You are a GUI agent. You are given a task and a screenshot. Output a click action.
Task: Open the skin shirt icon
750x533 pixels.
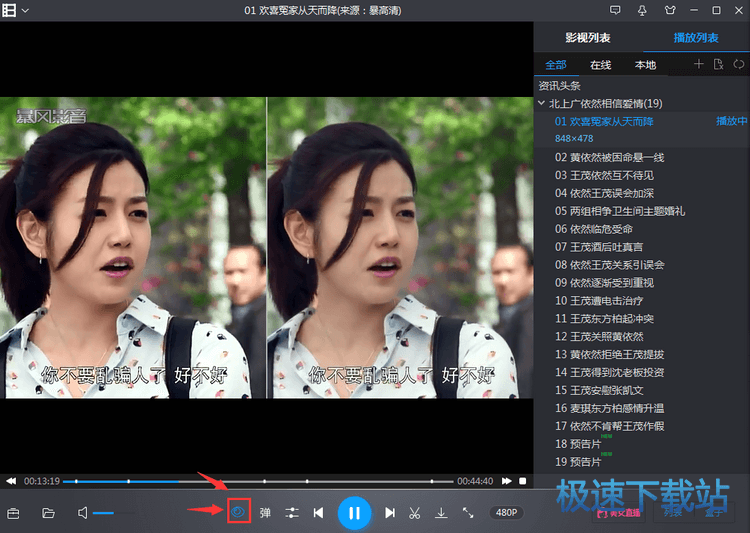(x=670, y=10)
